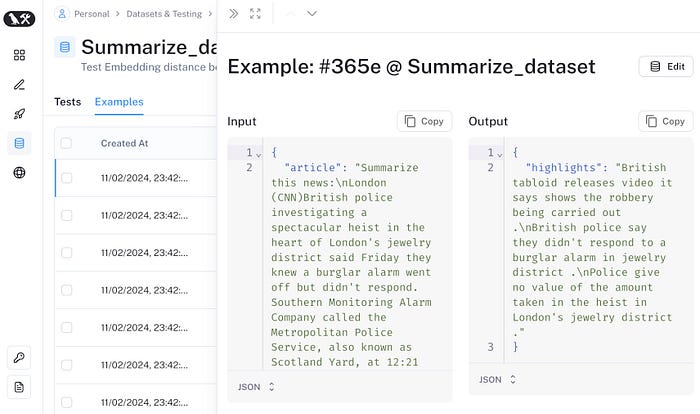The width and height of the screenshot is (700, 414).
Task: Switch to the Tests tab
Action: coord(68,102)
